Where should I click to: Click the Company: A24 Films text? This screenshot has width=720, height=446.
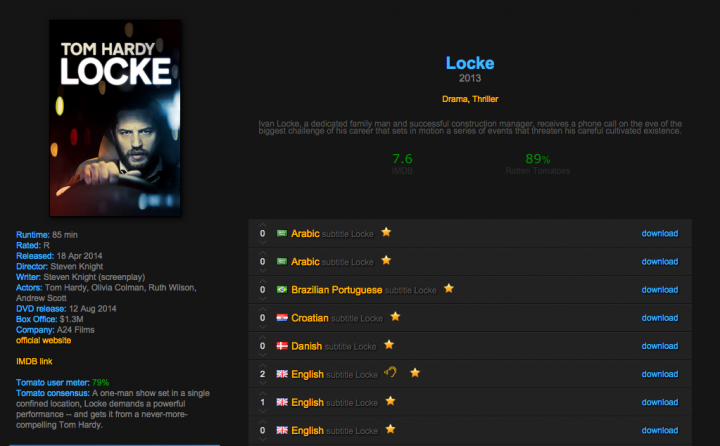pos(55,330)
